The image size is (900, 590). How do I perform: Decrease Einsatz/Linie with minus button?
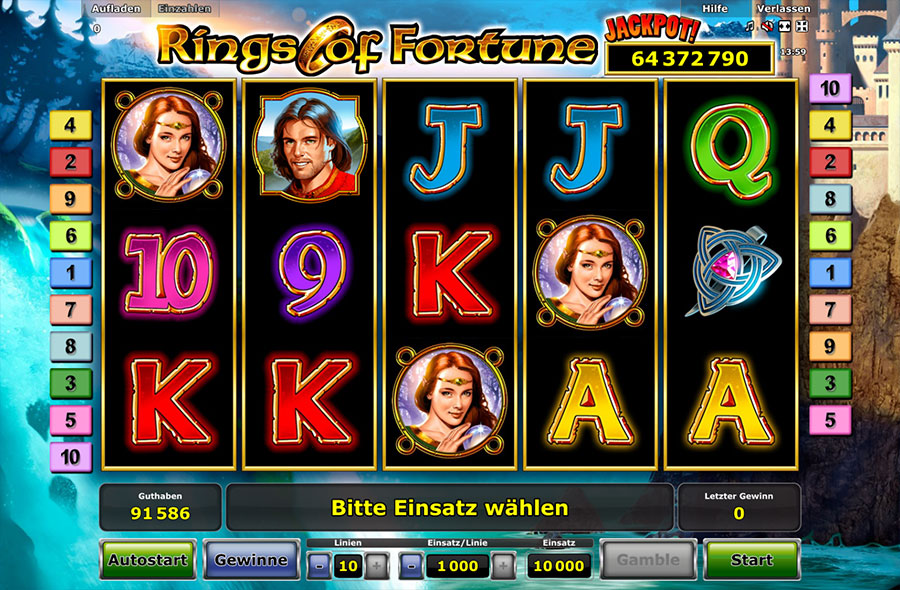coord(412,566)
